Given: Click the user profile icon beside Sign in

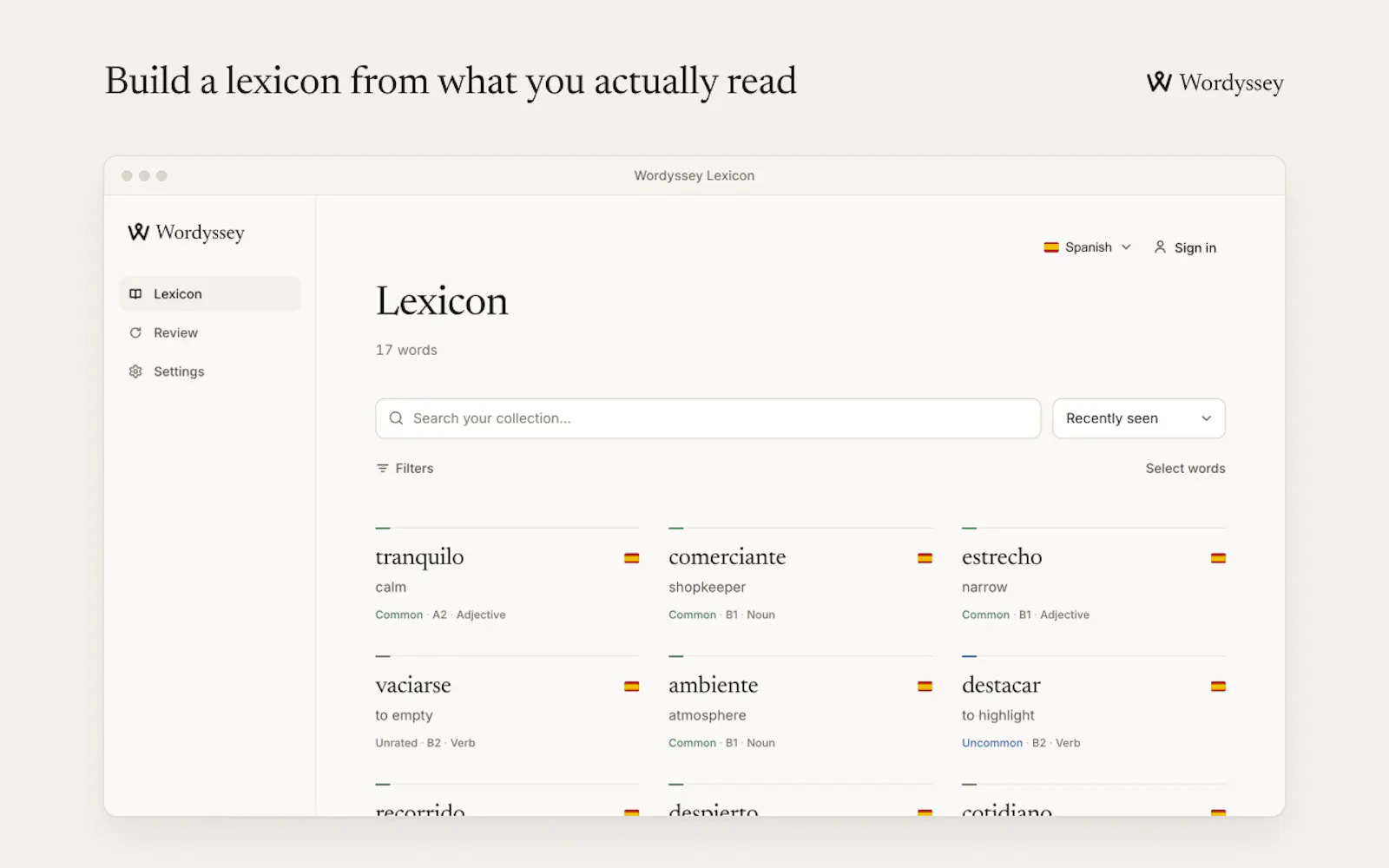Looking at the screenshot, I should click(1160, 247).
